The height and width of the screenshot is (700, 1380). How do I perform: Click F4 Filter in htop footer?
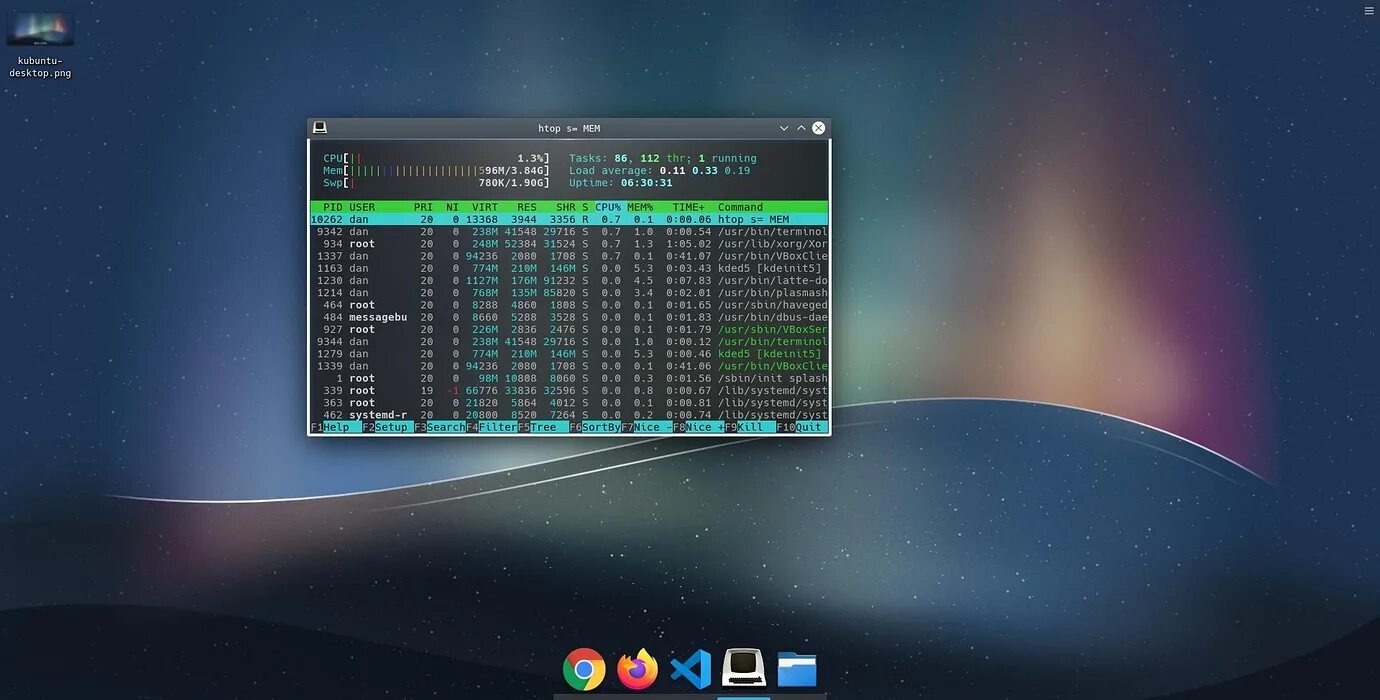click(492, 427)
